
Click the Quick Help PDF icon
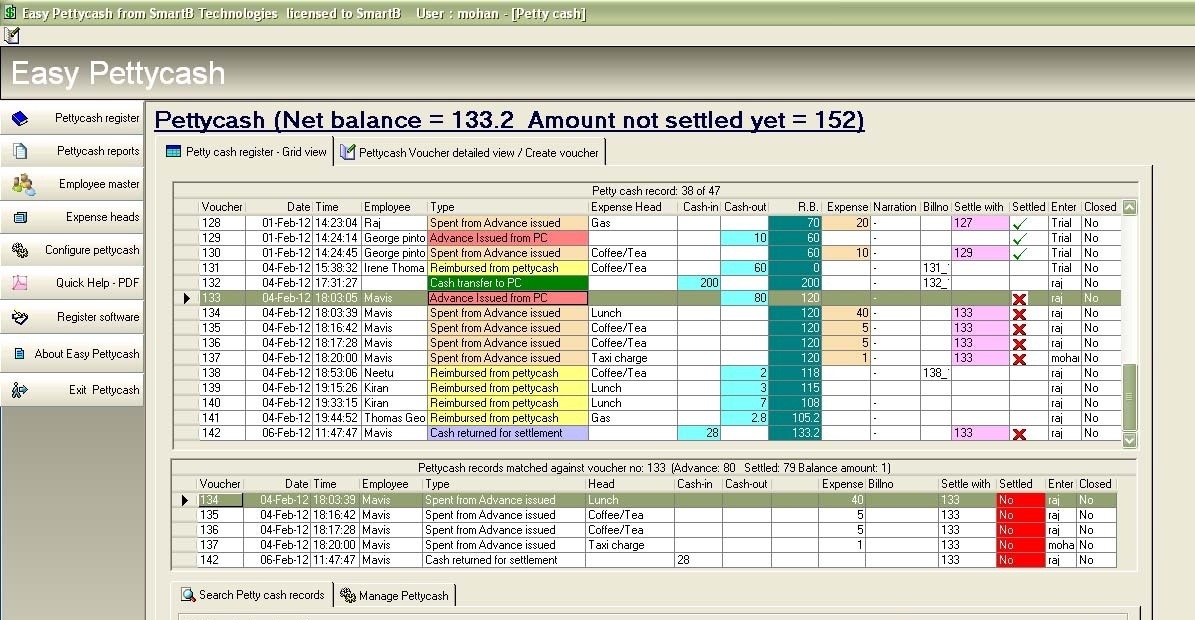(20, 283)
